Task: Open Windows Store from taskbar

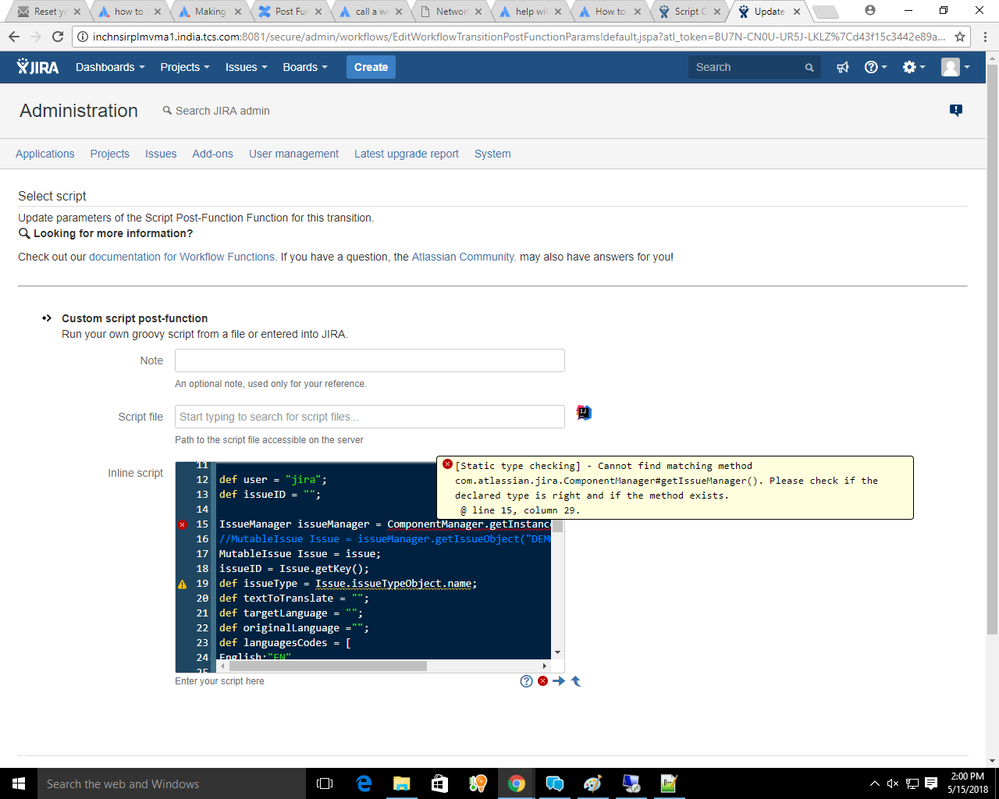Action: click(440, 784)
